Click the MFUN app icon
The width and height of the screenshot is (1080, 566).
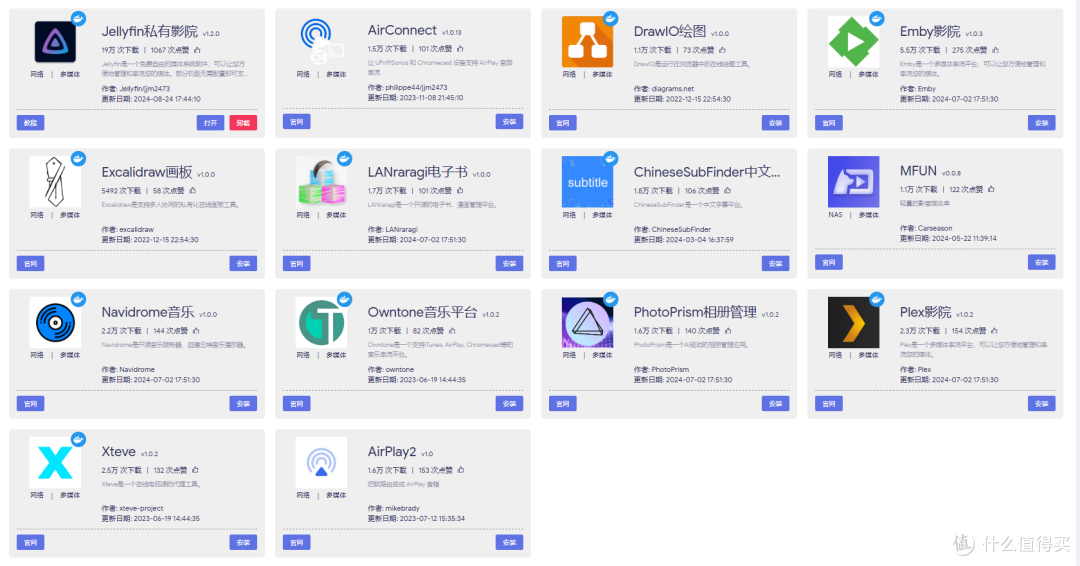(x=853, y=182)
